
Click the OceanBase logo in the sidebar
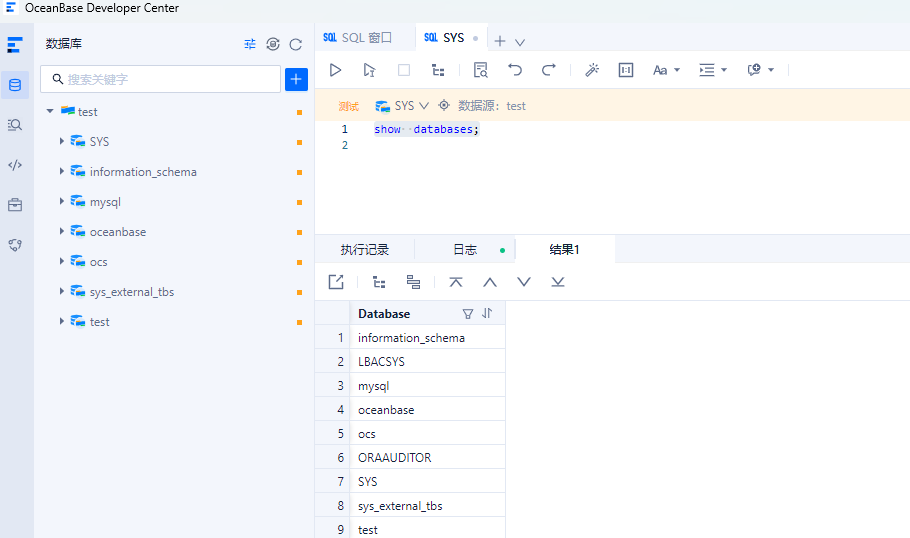(x=15, y=45)
